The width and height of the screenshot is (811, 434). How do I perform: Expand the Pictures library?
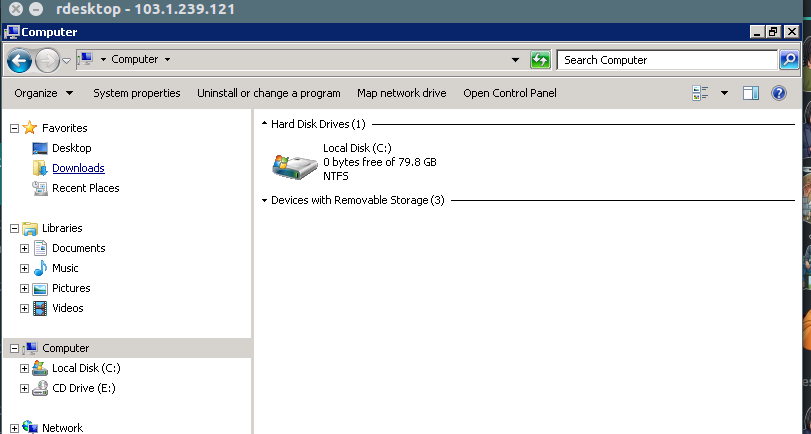(x=24, y=288)
